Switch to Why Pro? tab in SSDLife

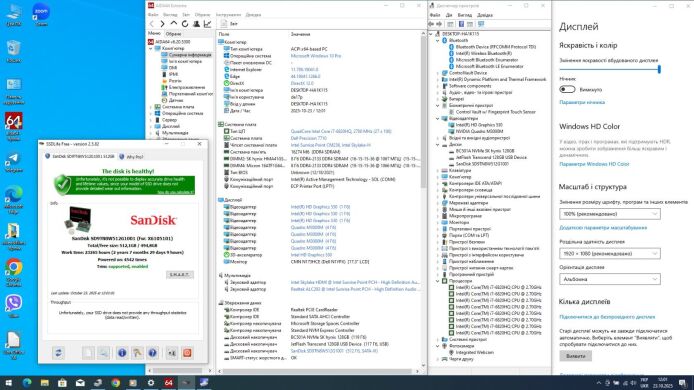click(131, 157)
